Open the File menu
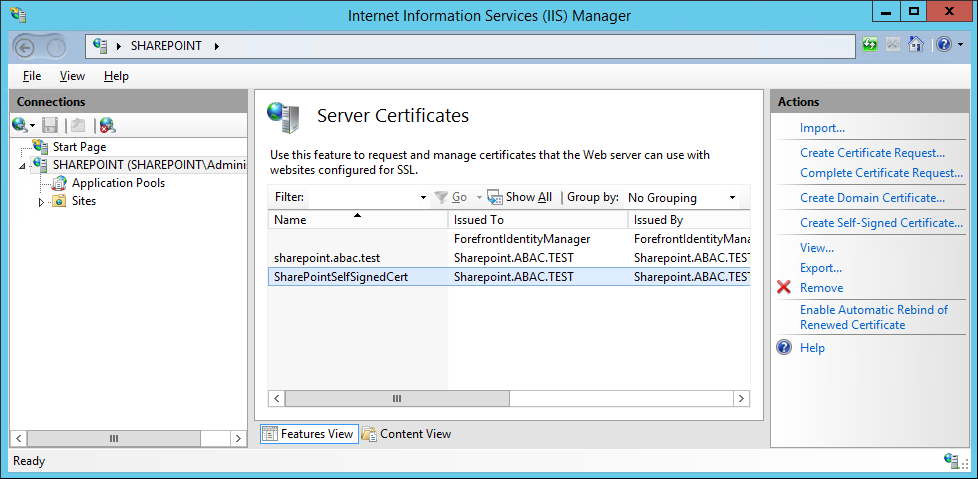Screen dimensions: 978x479 32,76
